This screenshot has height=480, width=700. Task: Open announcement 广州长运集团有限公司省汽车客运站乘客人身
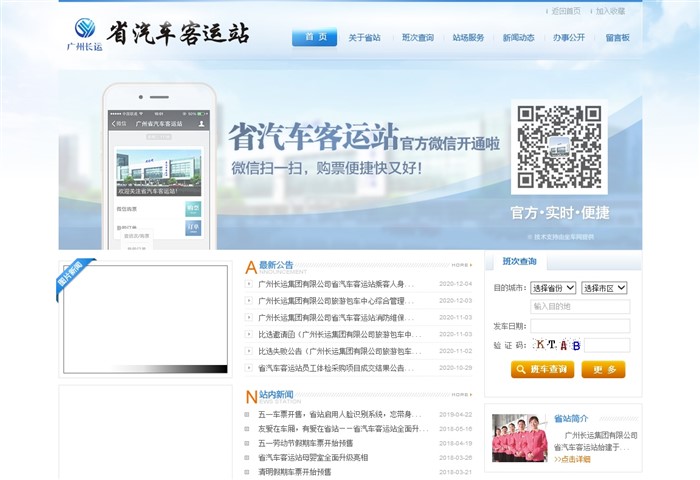(x=336, y=284)
